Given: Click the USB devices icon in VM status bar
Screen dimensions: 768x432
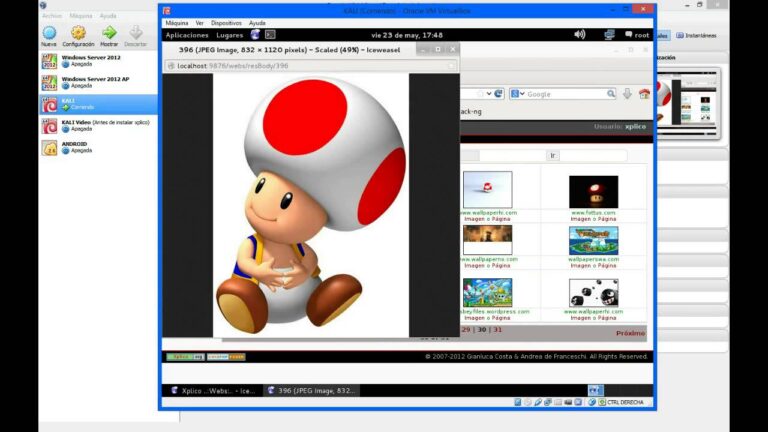Looking at the screenshot, I should pos(538,402).
